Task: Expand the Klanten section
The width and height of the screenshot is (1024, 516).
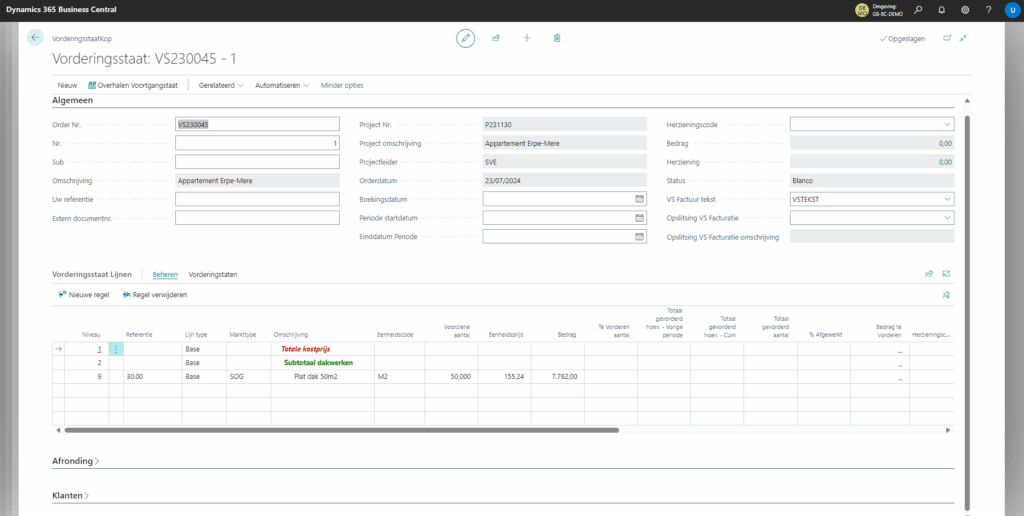Action: [x=70, y=495]
